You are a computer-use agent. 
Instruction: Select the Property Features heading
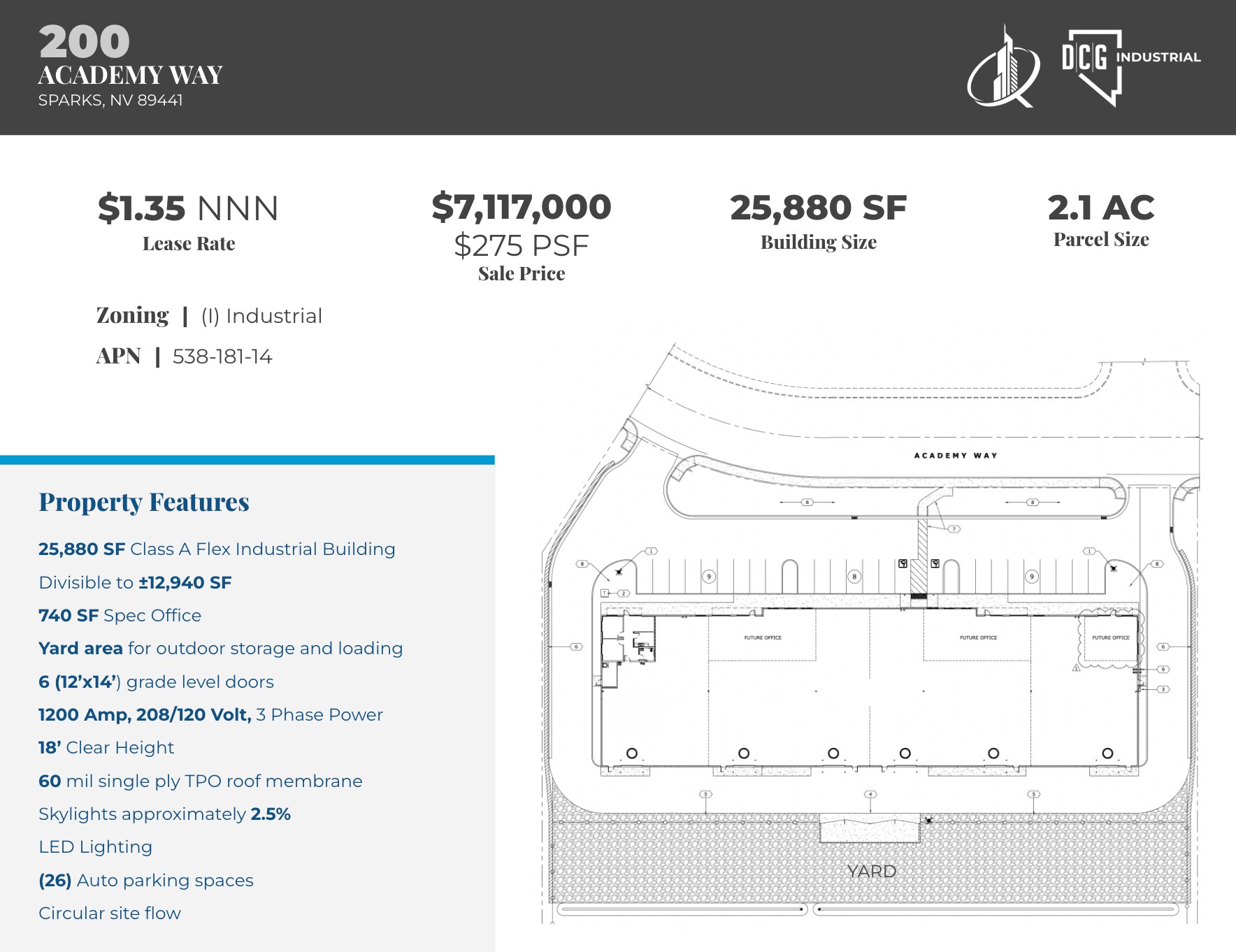coord(145,501)
